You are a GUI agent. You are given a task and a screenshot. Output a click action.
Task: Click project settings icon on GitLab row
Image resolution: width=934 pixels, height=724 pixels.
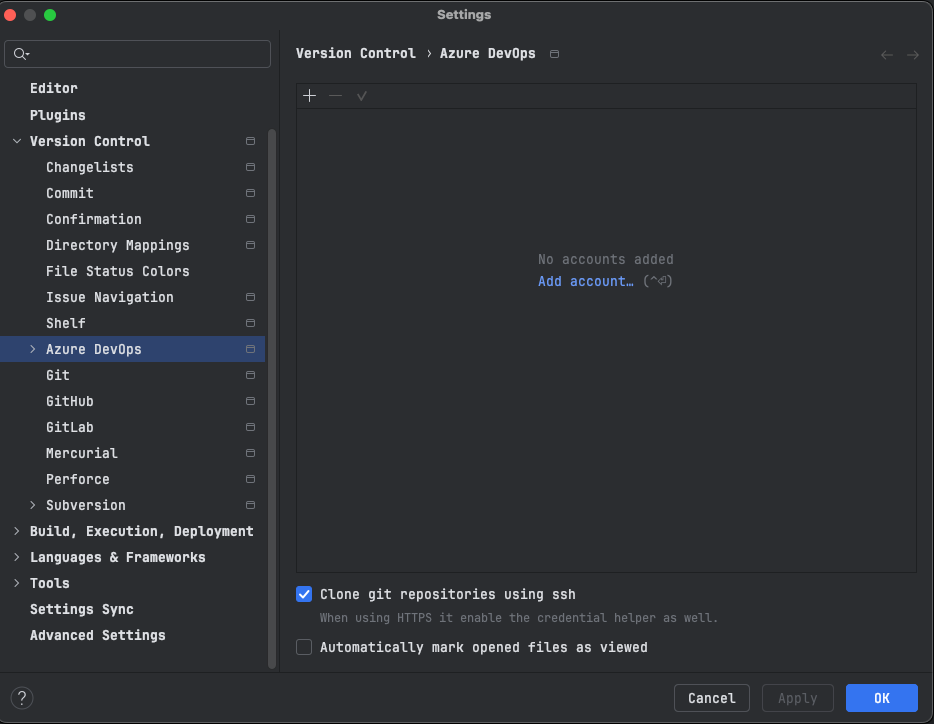pos(250,427)
